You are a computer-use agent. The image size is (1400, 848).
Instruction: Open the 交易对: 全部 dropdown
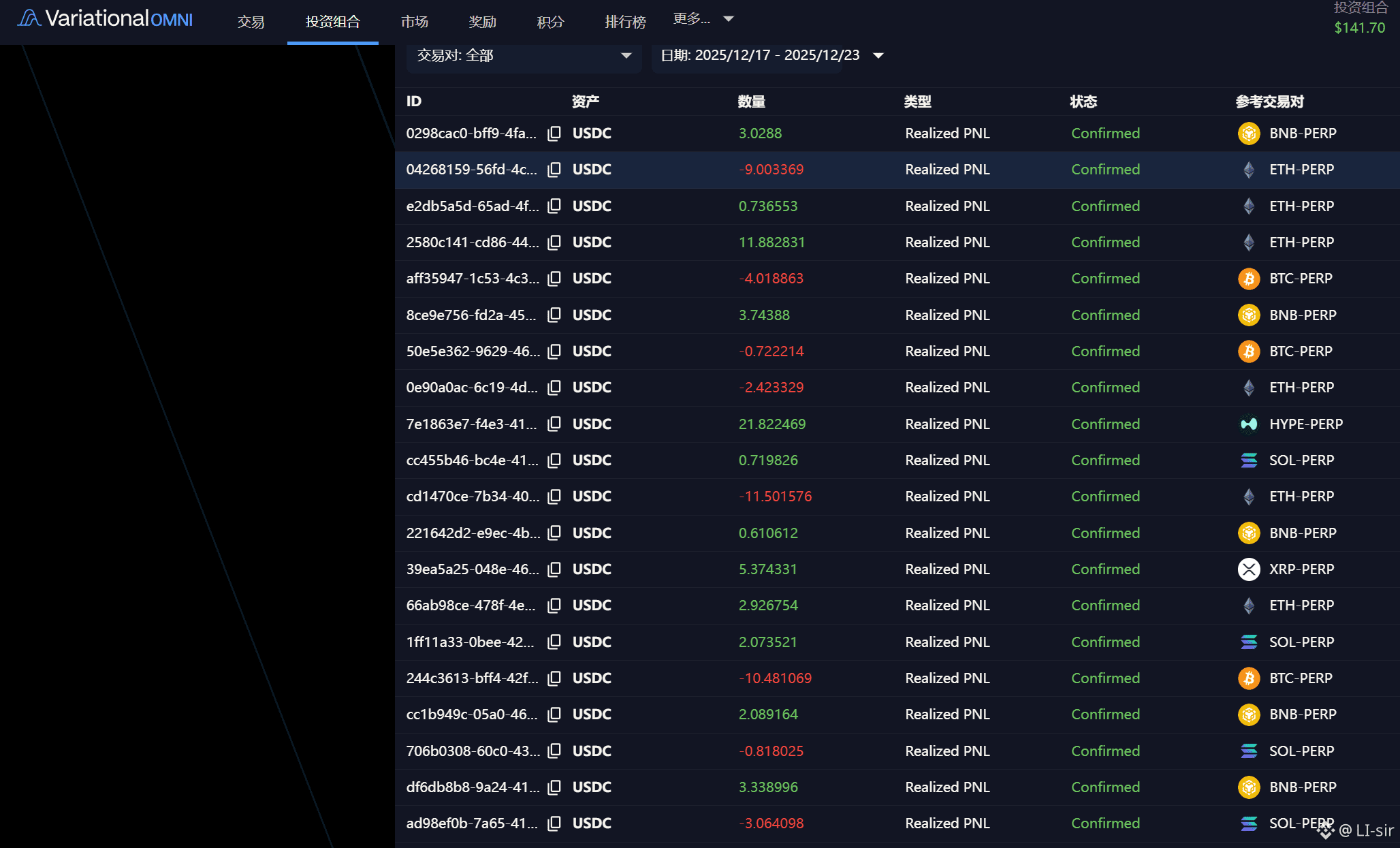click(524, 56)
